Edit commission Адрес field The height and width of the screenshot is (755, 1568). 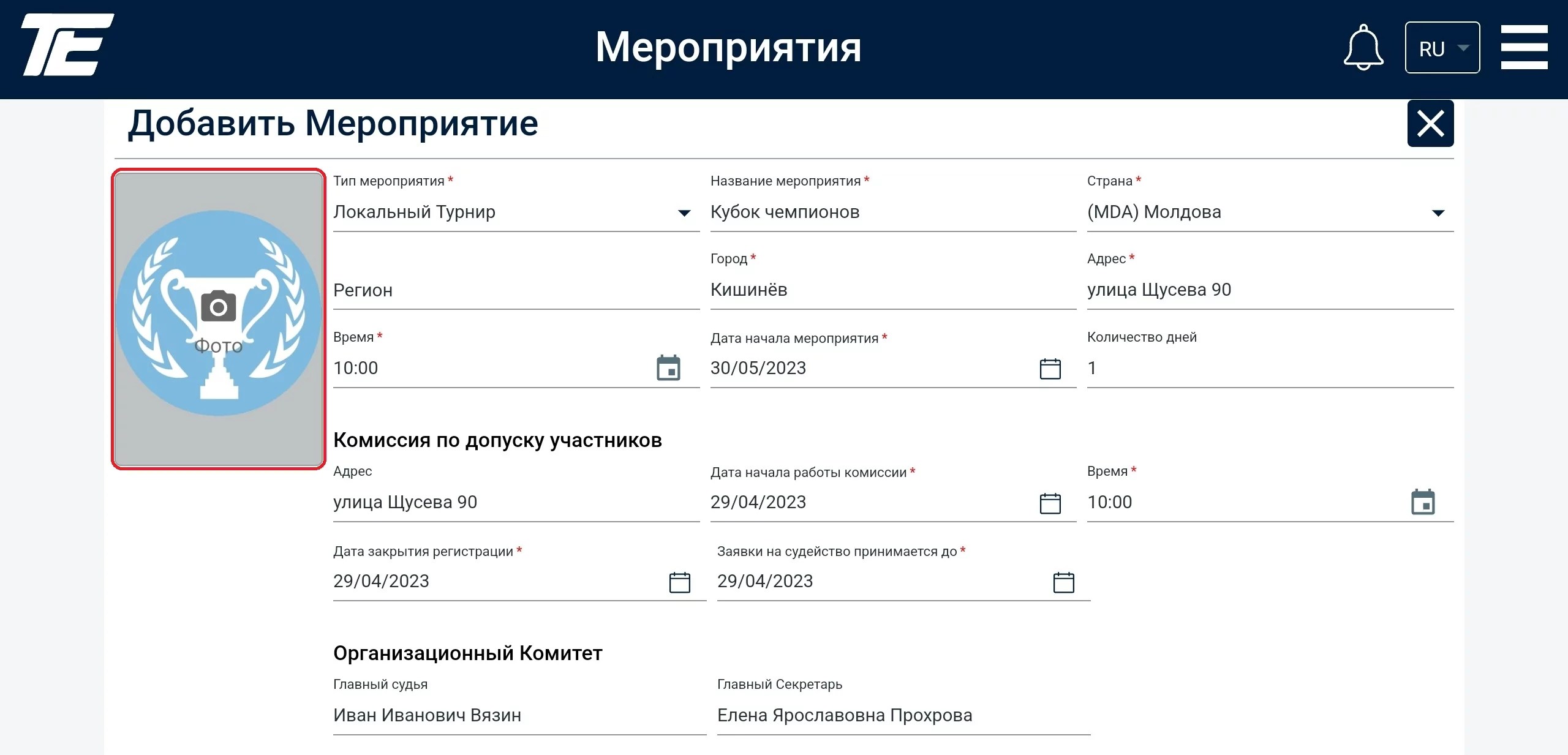click(516, 502)
